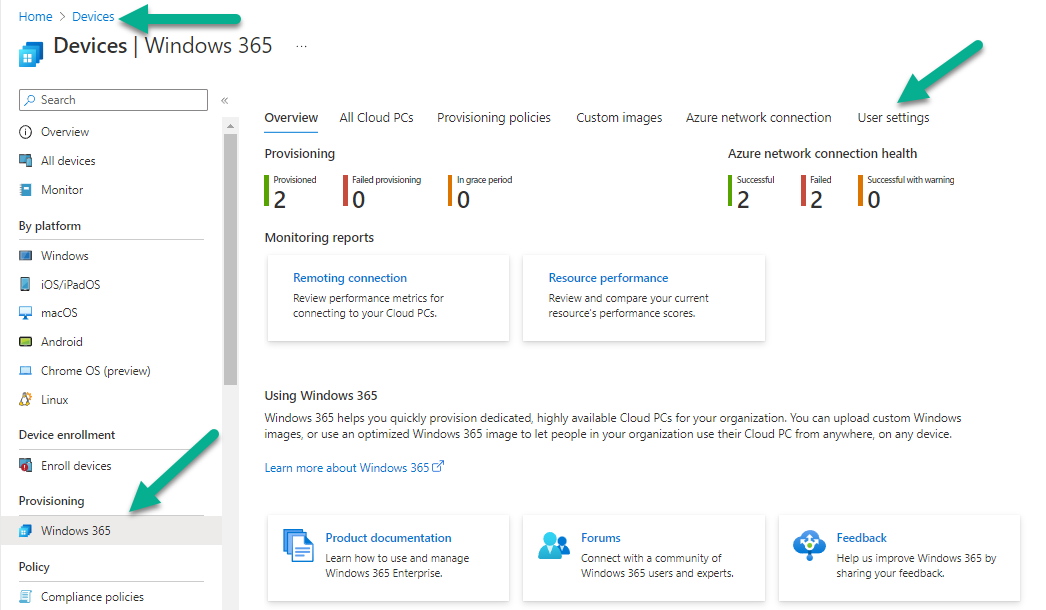Collapse the sidebar with double chevron
1046x610 pixels.
[225, 100]
